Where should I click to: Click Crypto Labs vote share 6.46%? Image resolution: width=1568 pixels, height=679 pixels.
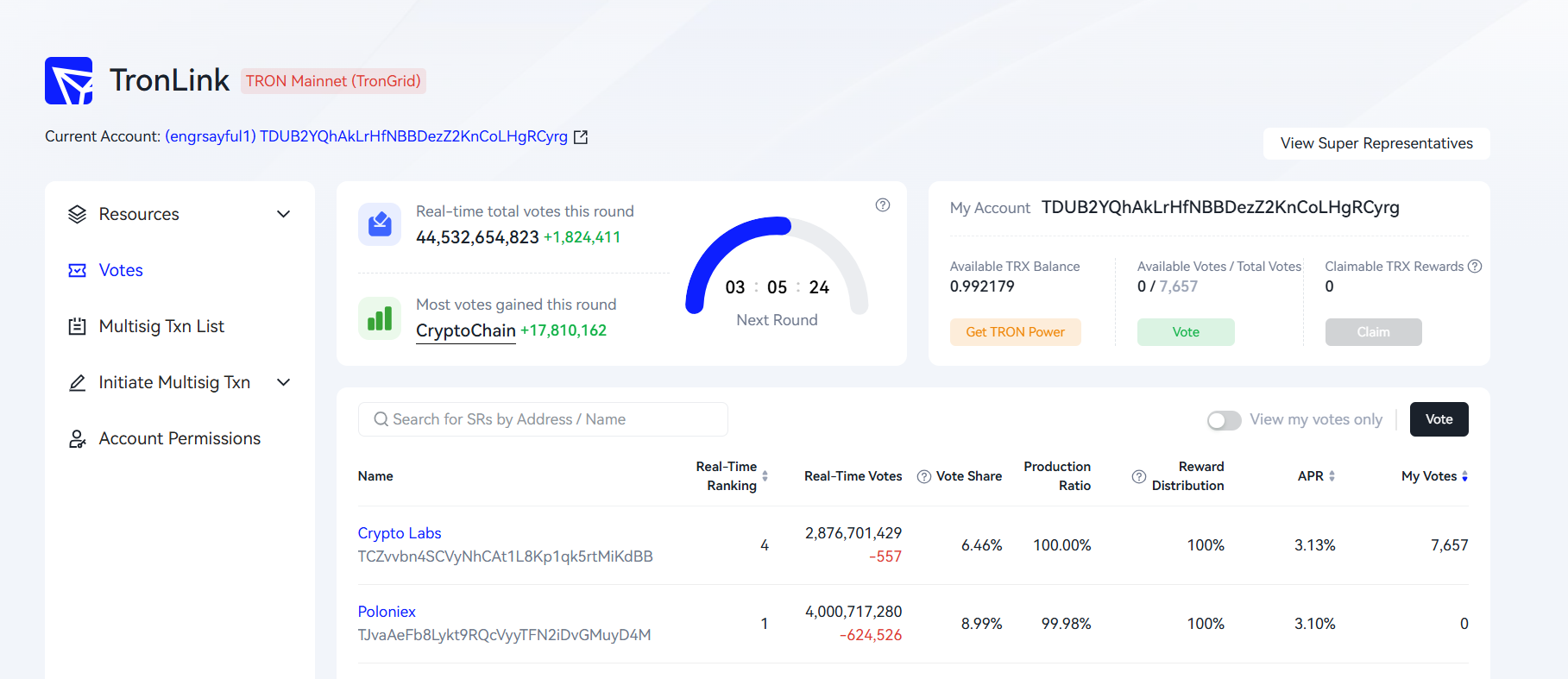click(982, 545)
